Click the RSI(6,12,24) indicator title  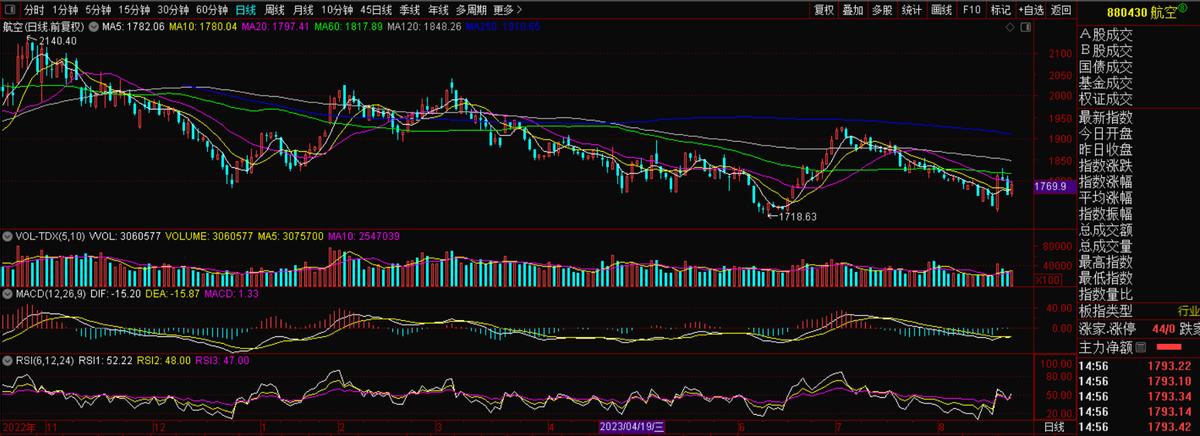pyautogui.click(x=45, y=360)
